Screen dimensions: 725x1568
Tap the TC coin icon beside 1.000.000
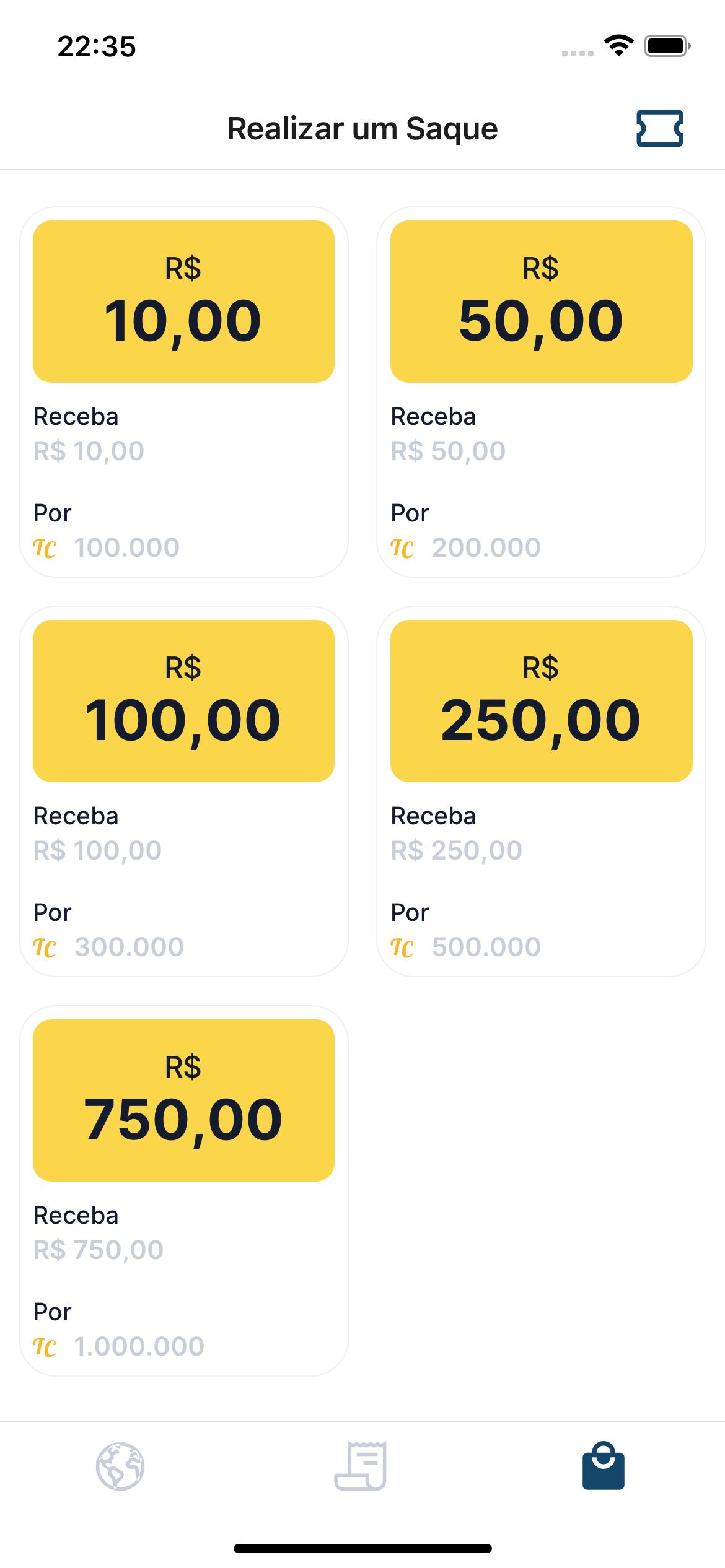pyautogui.click(x=45, y=1347)
